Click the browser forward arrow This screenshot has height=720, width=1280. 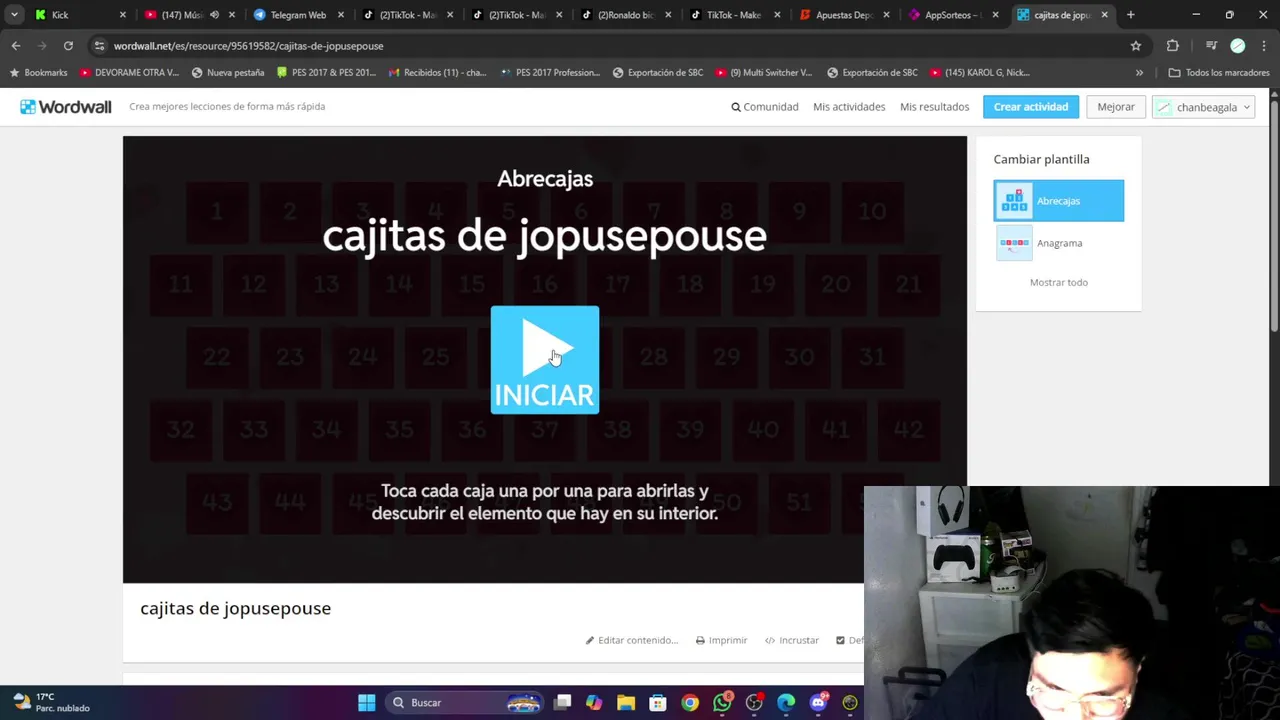[x=42, y=46]
